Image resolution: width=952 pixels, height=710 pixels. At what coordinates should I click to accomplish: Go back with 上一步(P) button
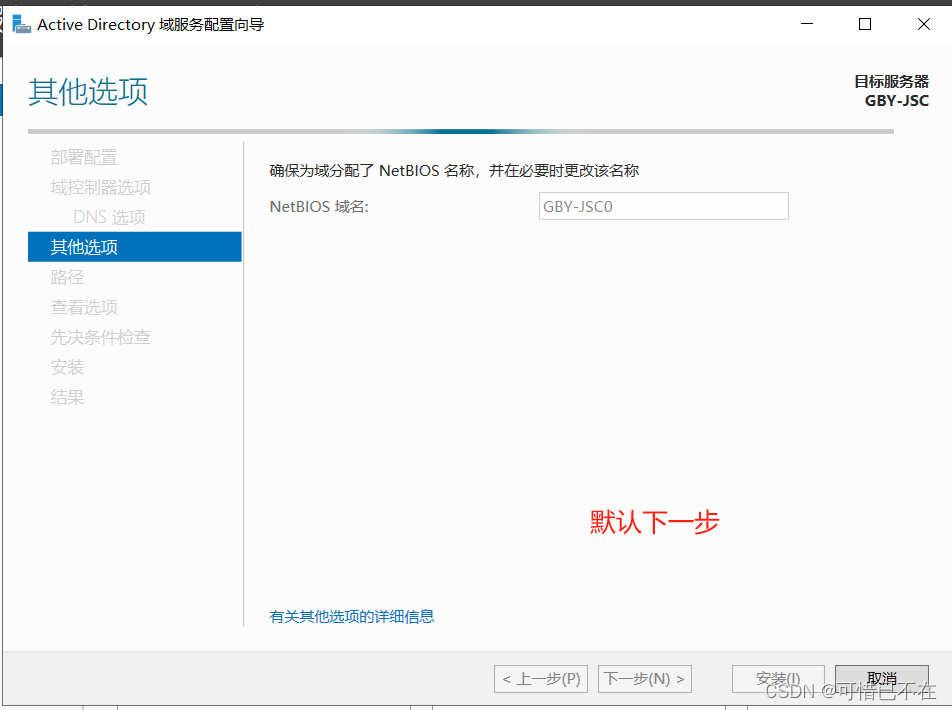point(541,678)
